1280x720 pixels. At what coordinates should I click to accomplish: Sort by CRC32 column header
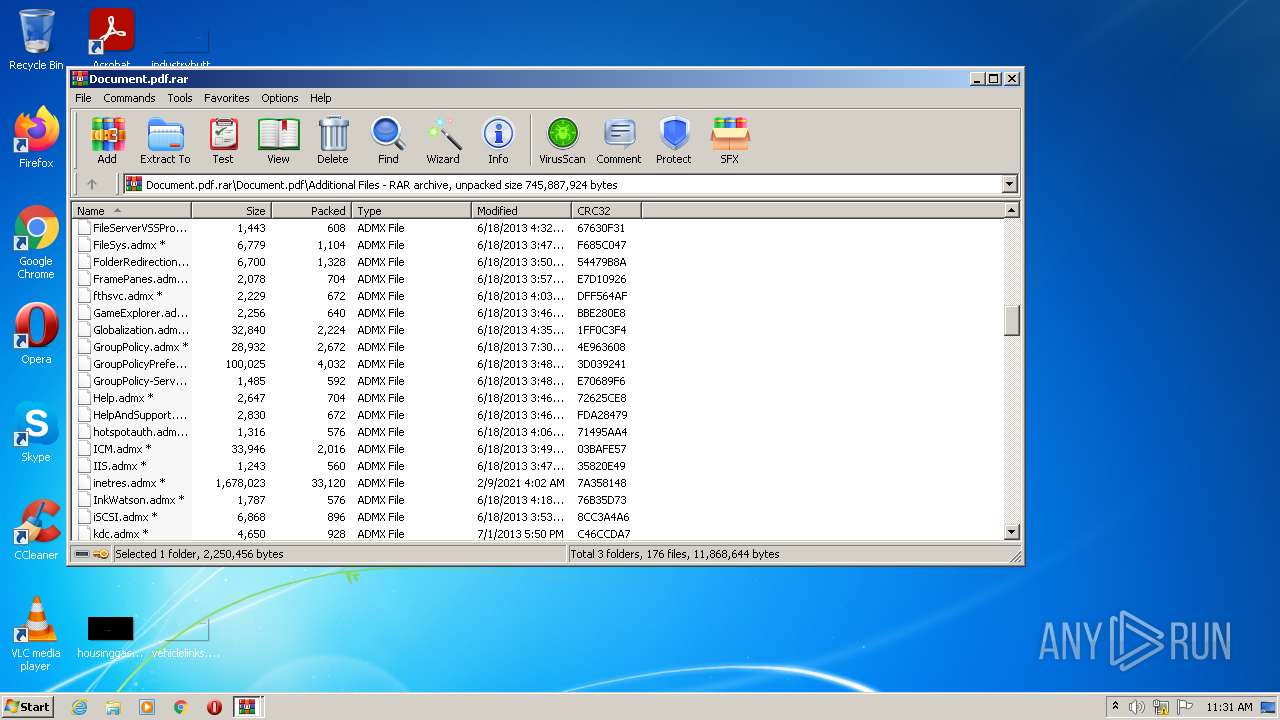coord(607,211)
